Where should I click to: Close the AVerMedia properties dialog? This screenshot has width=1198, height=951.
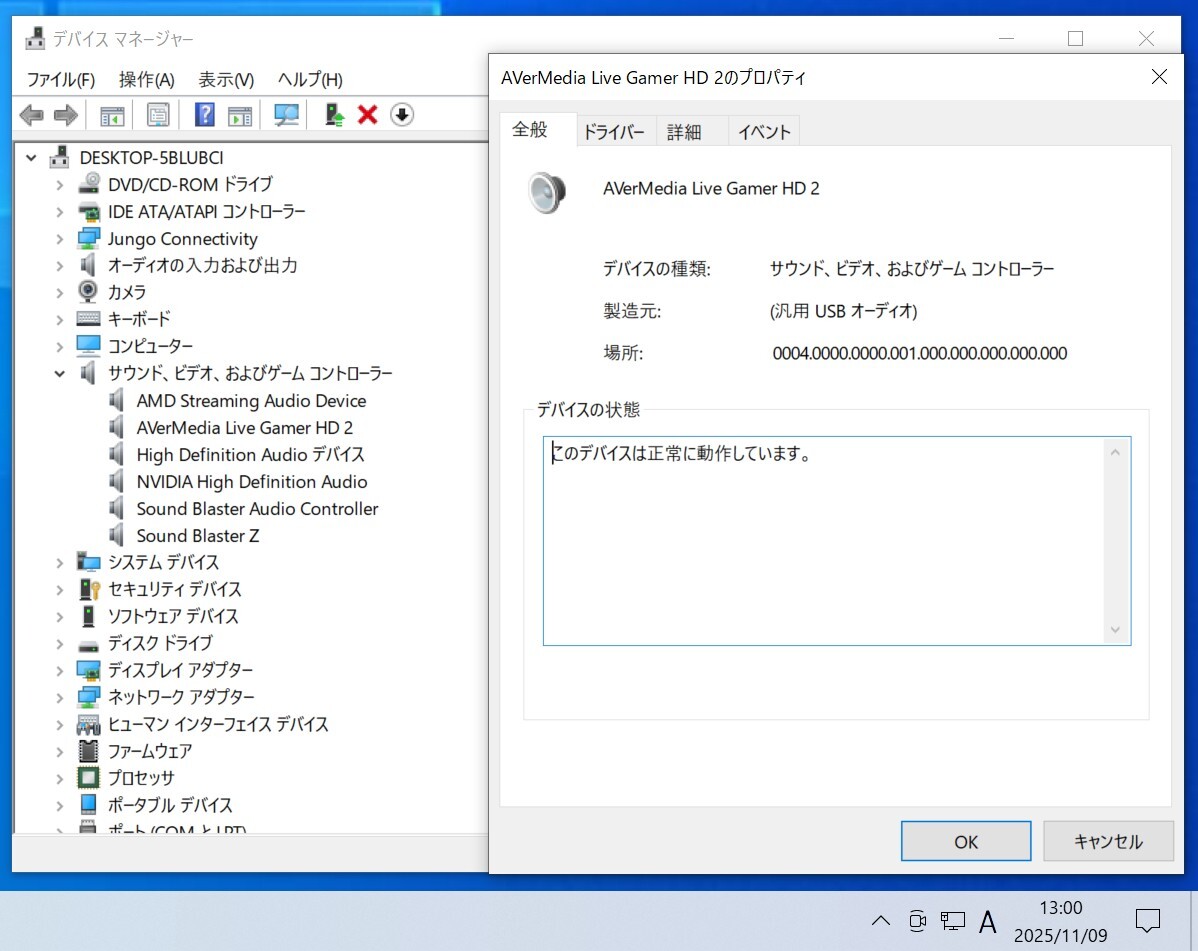1159,76
